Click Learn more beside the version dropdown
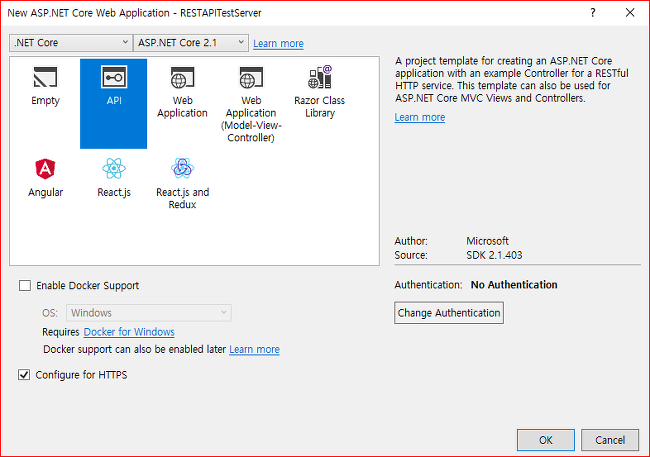Viewport: 650px width, 457px height. (x=278, y=44)
